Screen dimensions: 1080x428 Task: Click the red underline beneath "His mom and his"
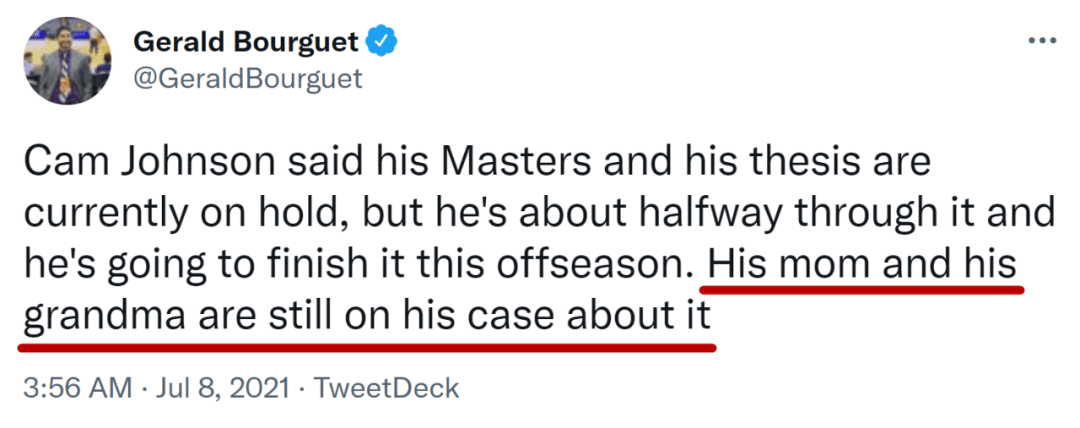pos(861,290)
